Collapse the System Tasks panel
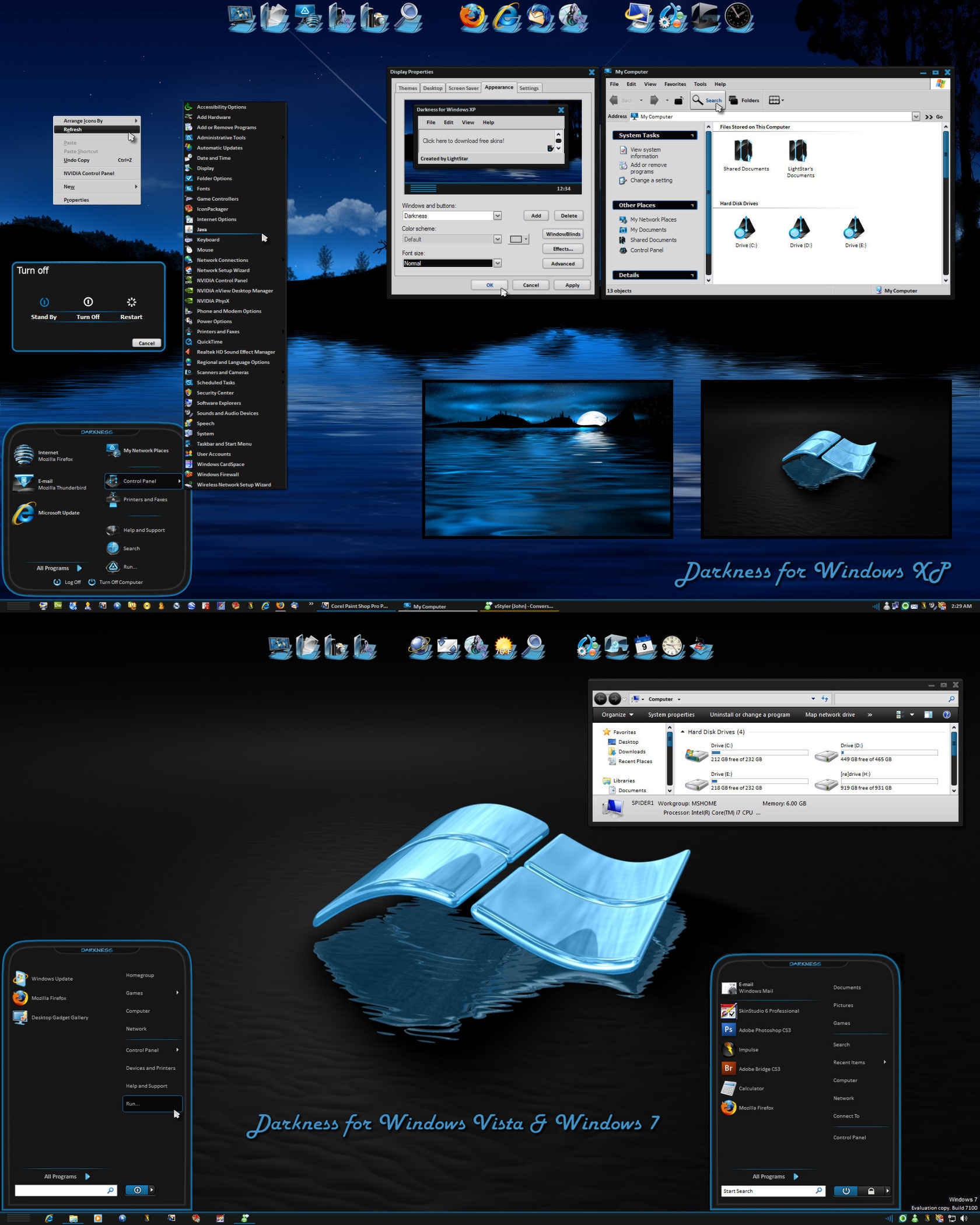The width and height of the screenshot is (980, 1225). tap(692, 135)
